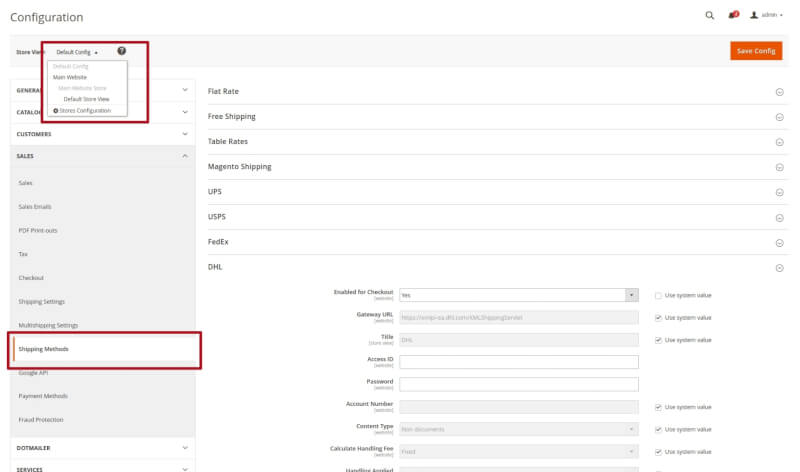The width and height of the screenshot is (800, 472).
Task: Click the FedEx section title
Action: (218, 242)
